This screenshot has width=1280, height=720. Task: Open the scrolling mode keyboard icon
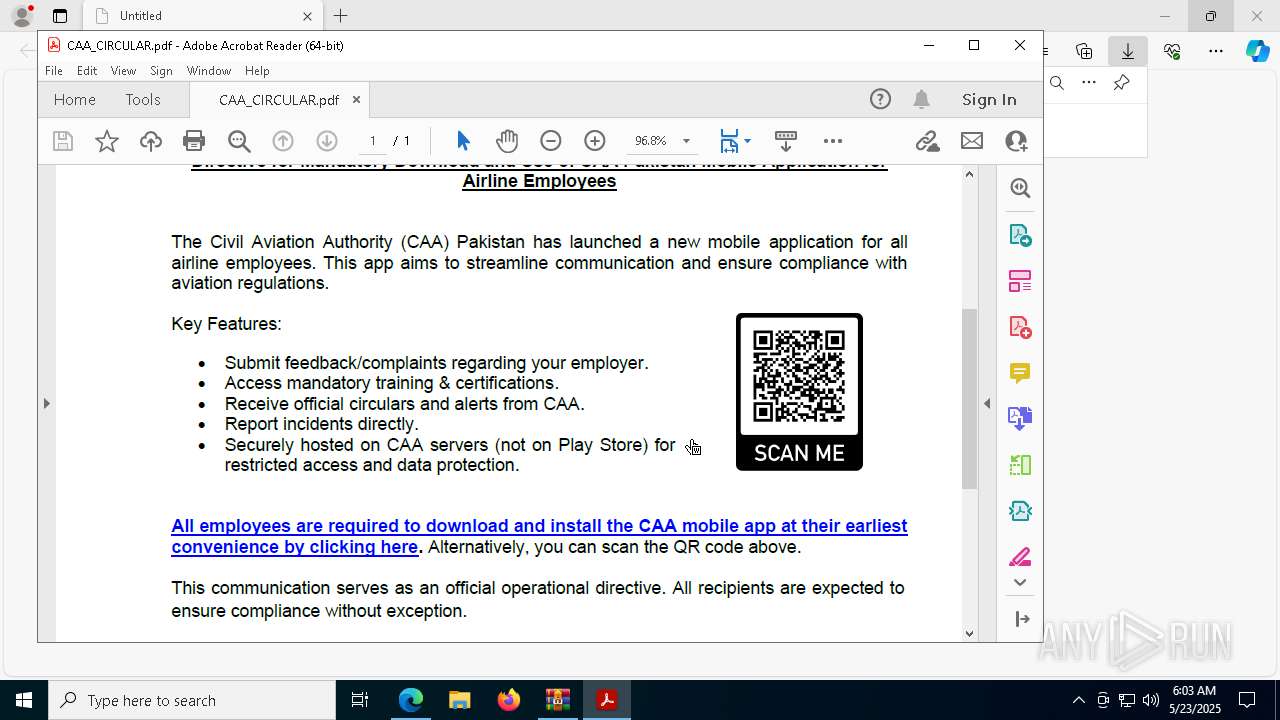click(786, 141)
